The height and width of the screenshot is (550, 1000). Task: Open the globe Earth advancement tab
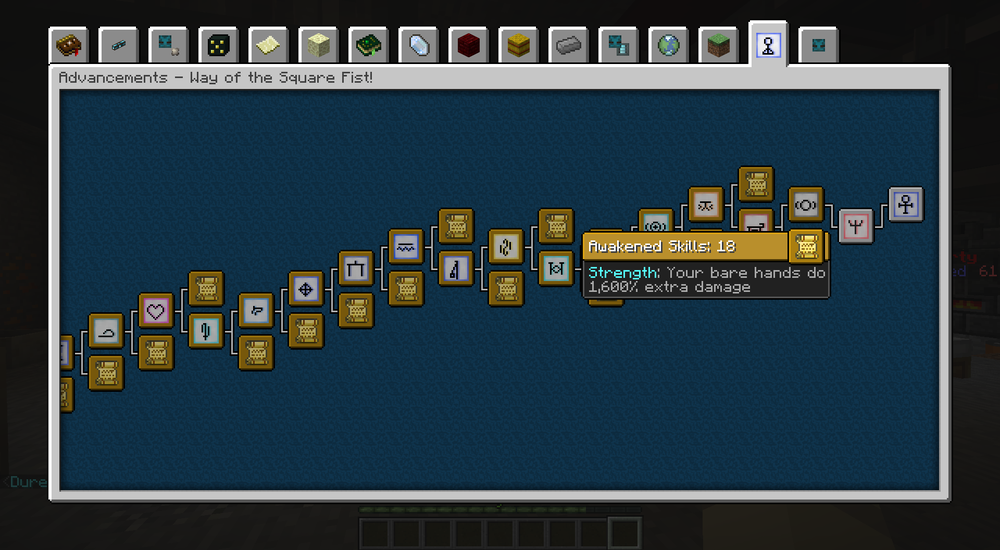669,46
